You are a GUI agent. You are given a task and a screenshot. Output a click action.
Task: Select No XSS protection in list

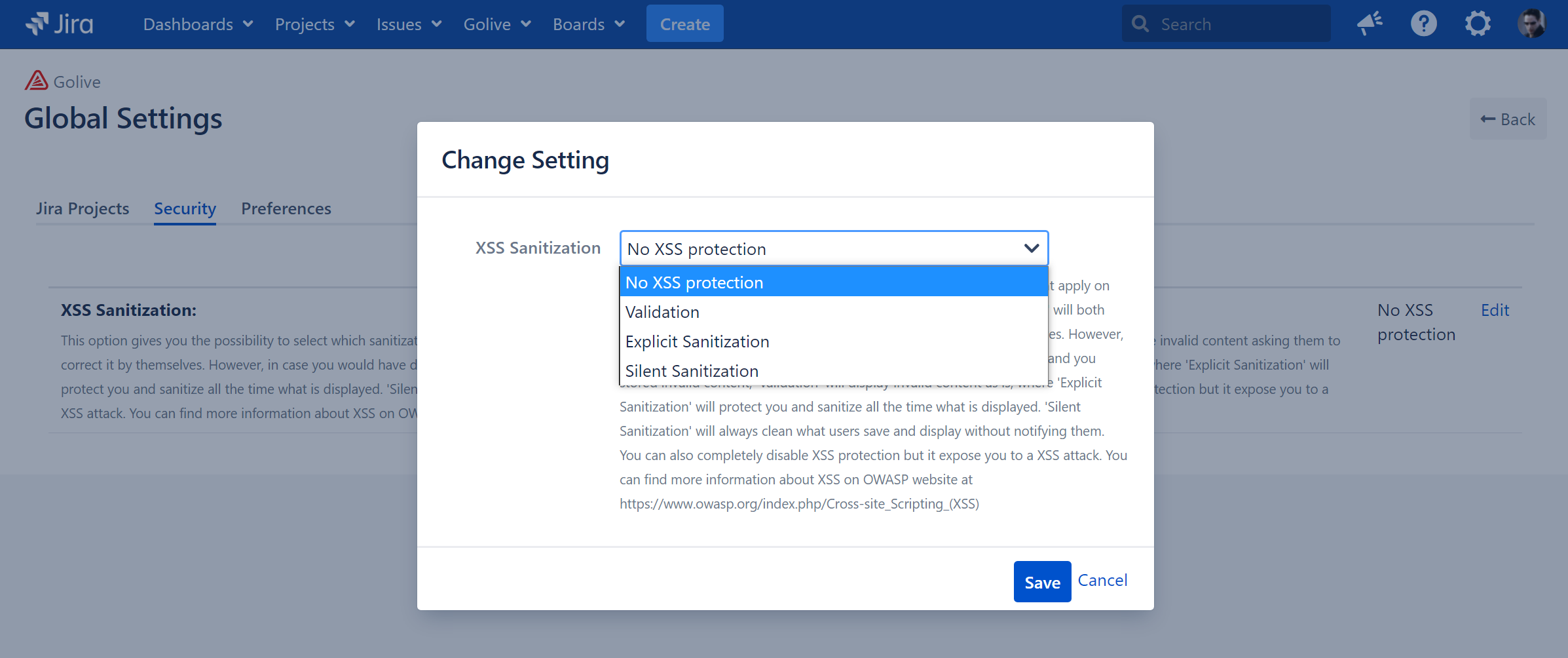[x=694, y=282]
